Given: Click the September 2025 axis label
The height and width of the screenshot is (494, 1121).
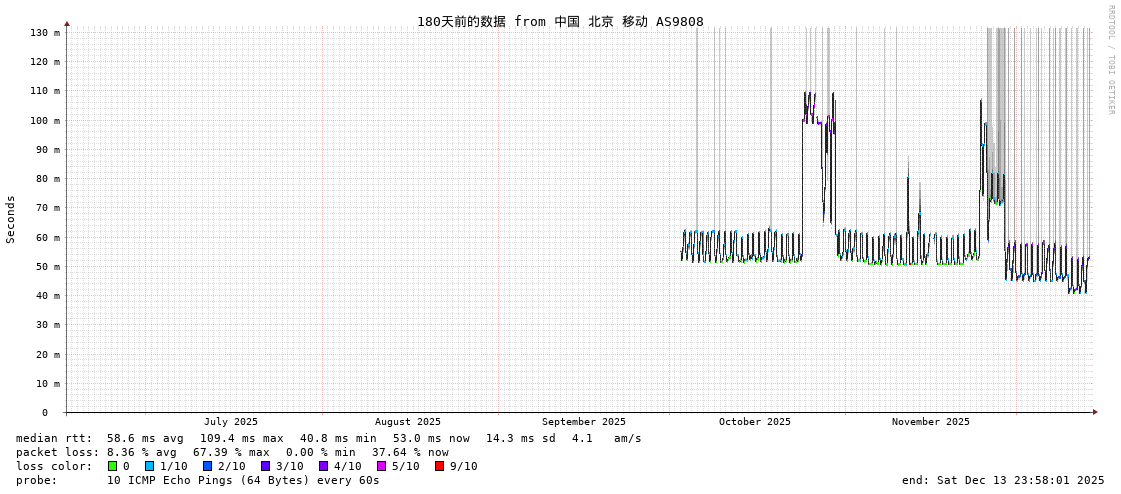Looking at the screenshot, I should (584, 422).
